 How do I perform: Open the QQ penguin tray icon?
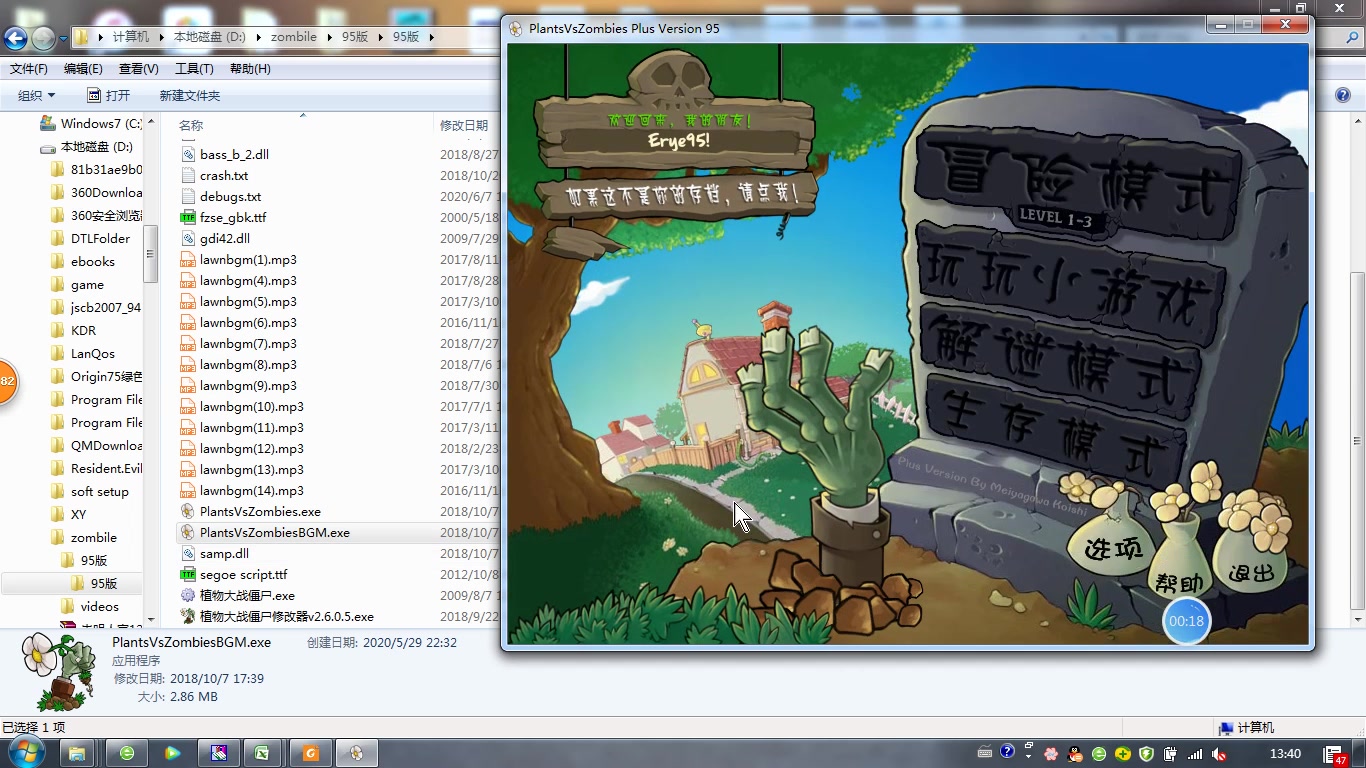pos(1075,753)
